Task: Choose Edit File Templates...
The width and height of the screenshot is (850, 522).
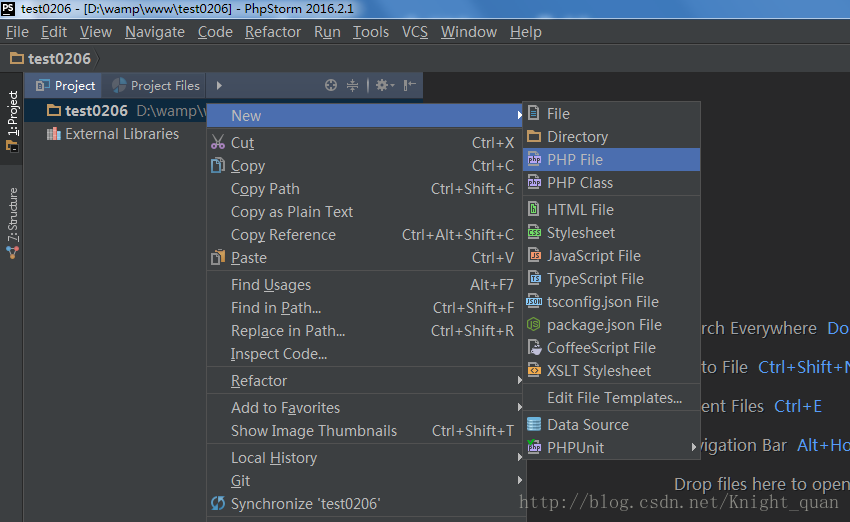Action: tap(611, 397)
